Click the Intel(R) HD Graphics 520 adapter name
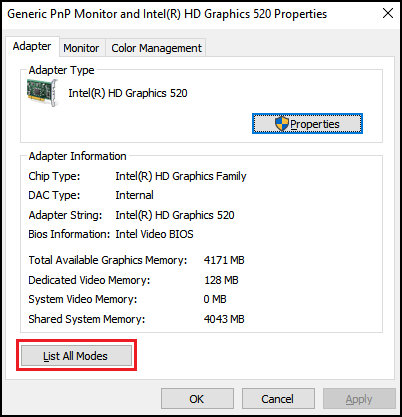 pyautogui.click(x=128, y=93)
